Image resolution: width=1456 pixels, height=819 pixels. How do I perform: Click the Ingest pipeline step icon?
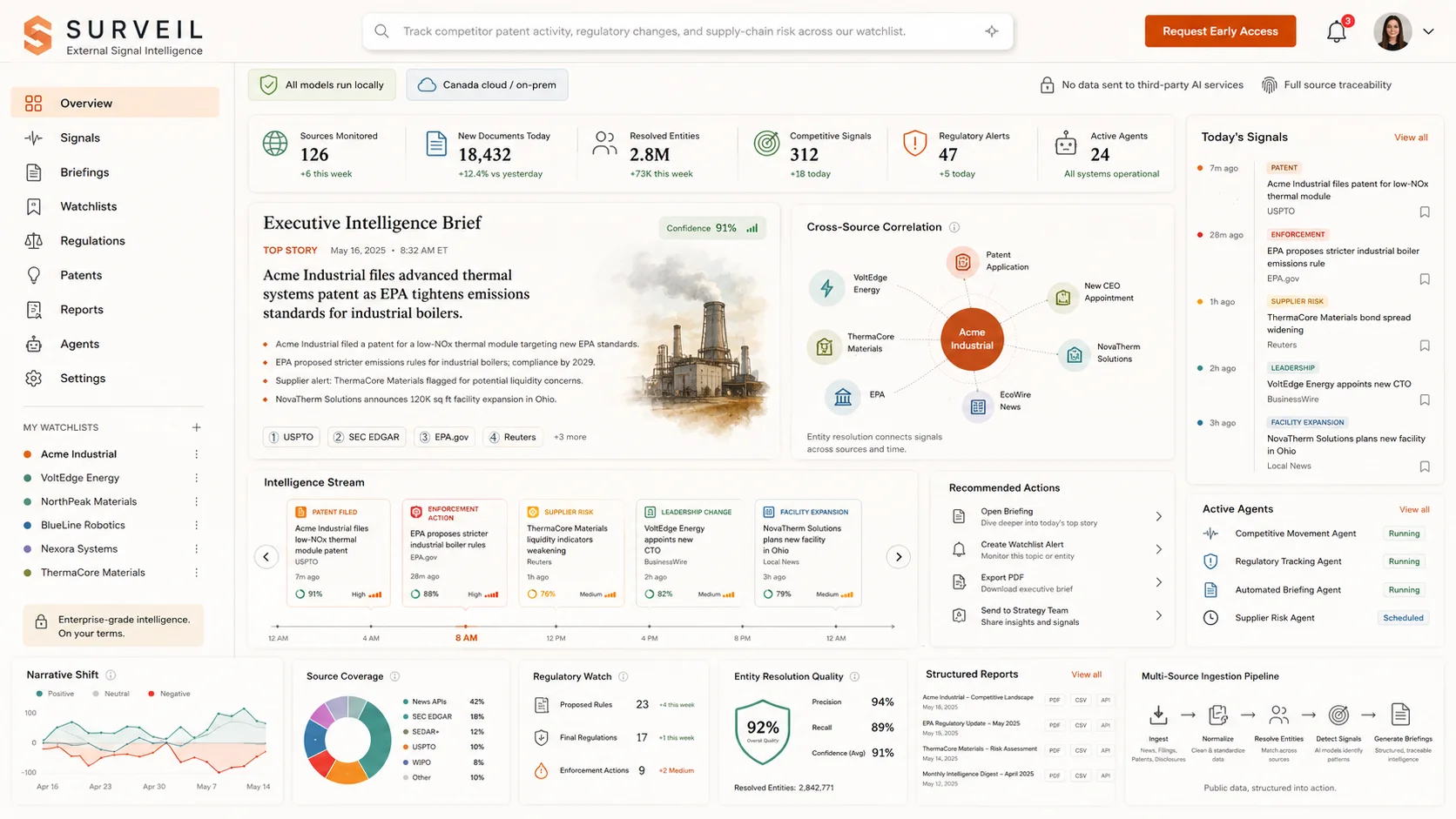[x=1158, y=715]
